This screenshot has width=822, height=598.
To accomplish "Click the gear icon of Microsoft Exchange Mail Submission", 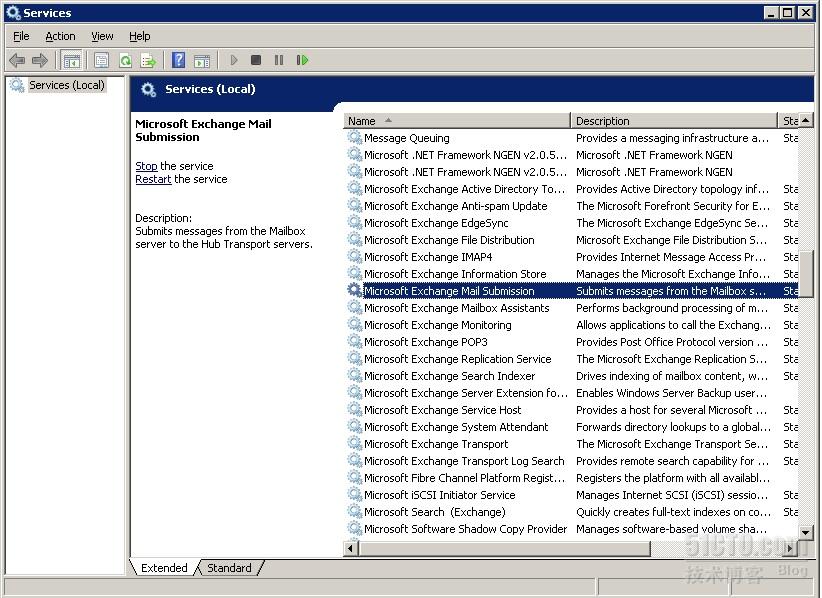I will [x=355, y=290].
